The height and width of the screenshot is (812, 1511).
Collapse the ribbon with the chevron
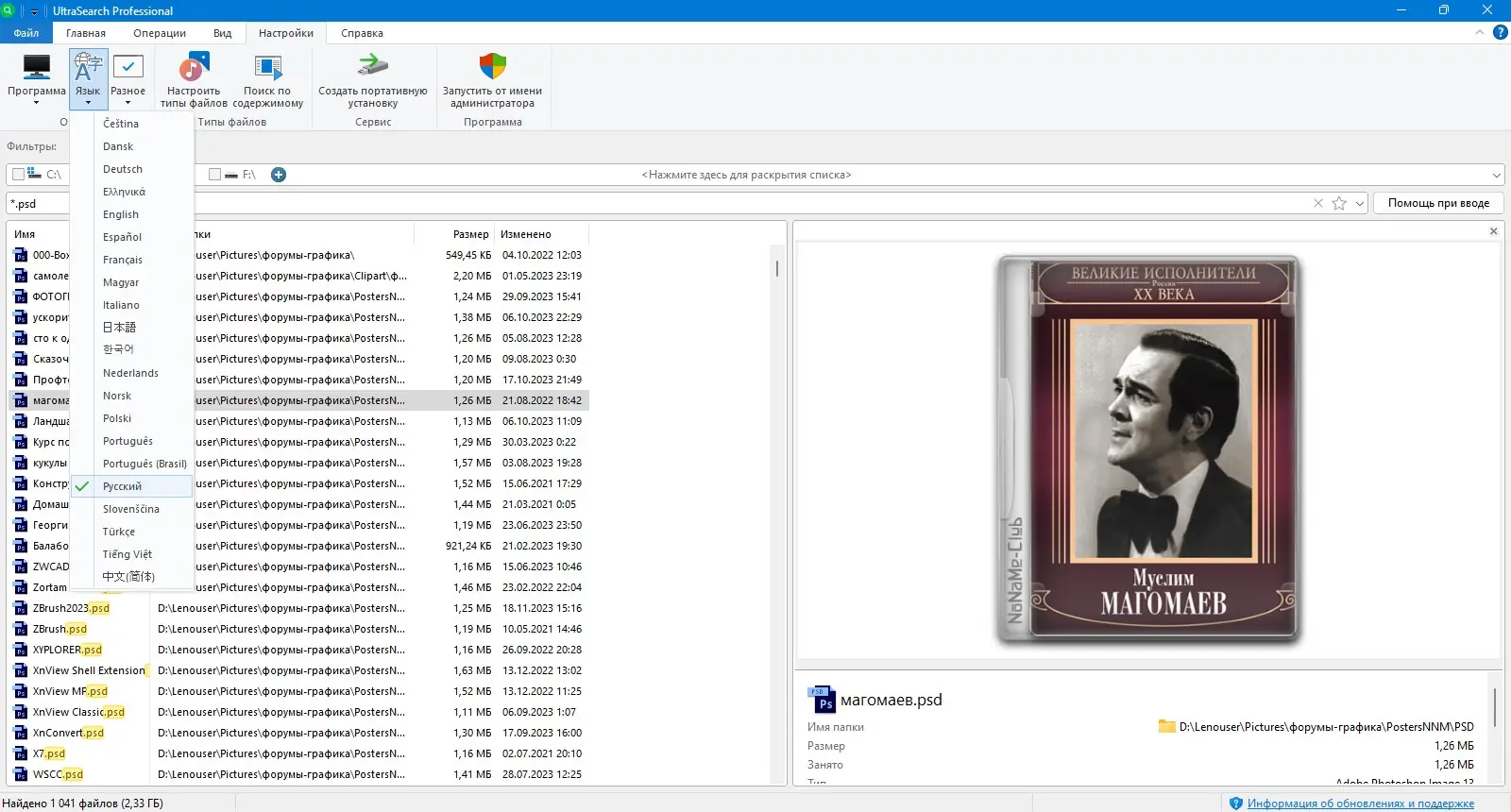[x=1480, y=33]
